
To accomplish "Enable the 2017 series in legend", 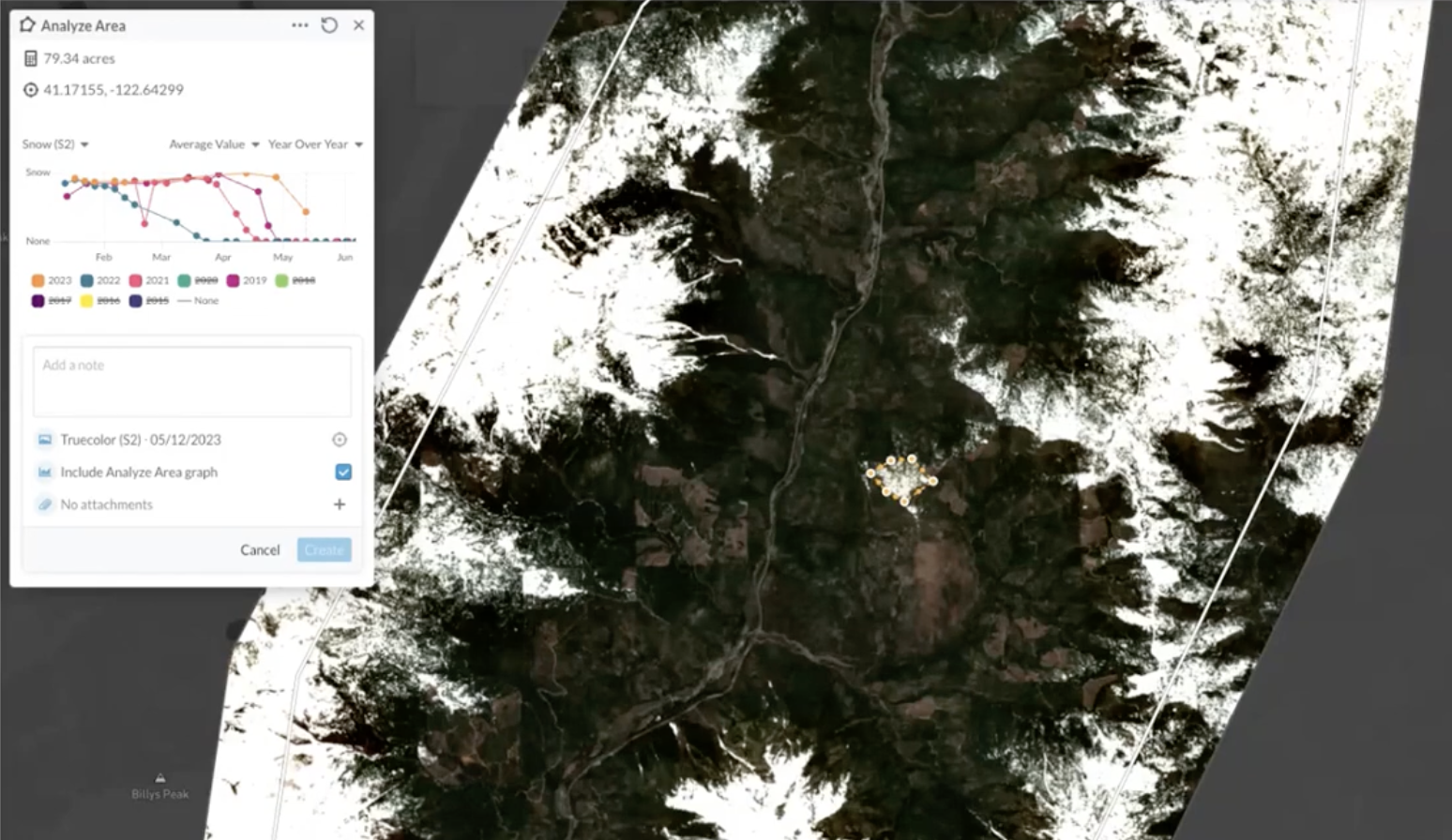I will coord(52,301).
